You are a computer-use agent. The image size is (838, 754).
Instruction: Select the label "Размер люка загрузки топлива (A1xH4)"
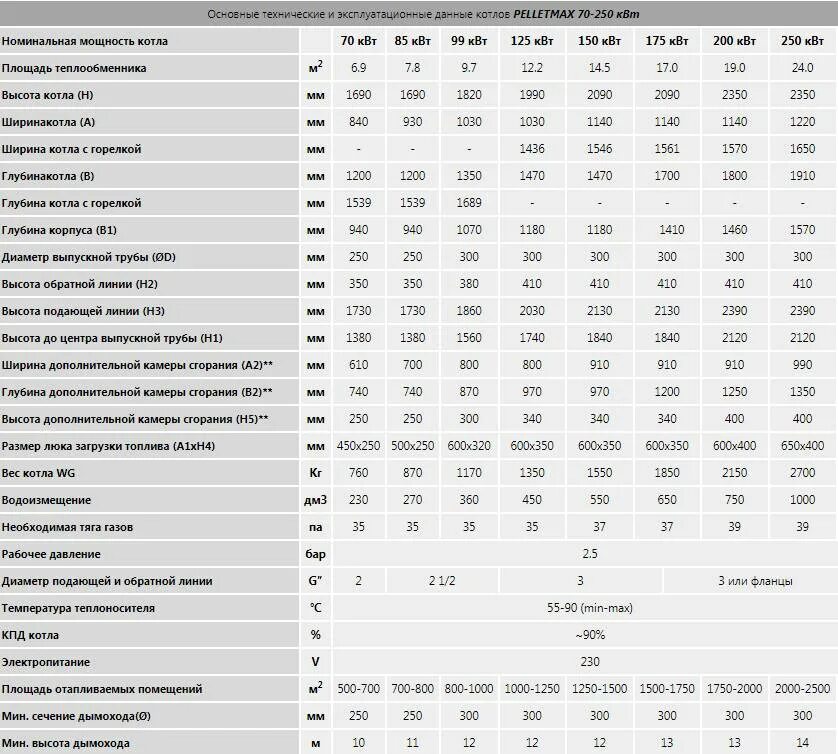tap(108, 446)
